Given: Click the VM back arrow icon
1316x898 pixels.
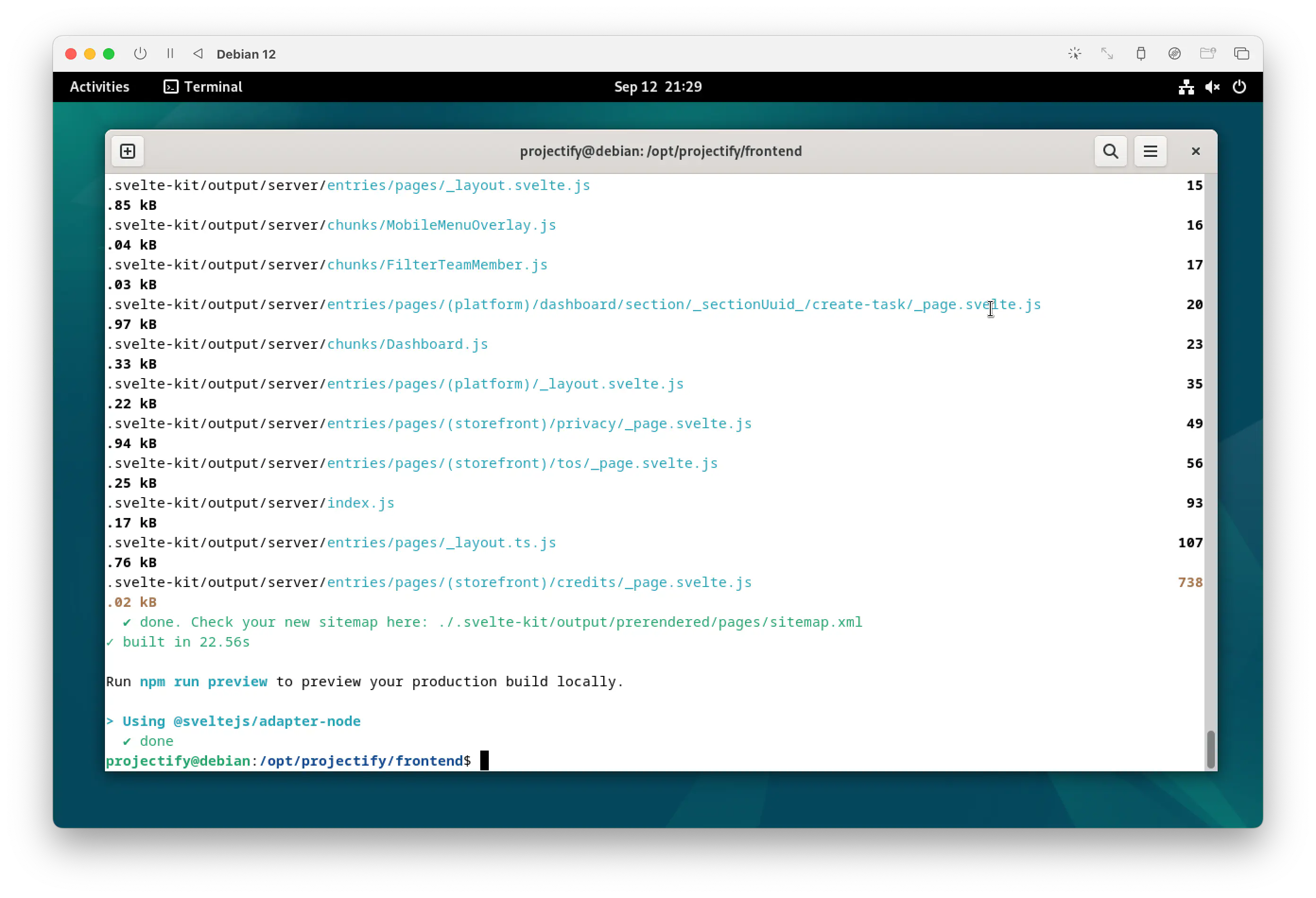Looking at the screenshot, I should 198,54.
